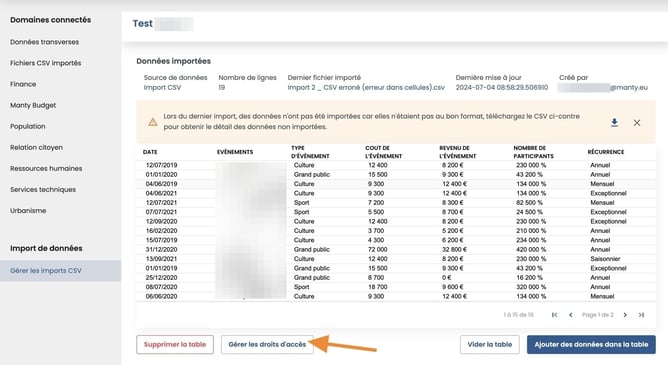Screen dimensions: 668x365
Task: Click NOMBRE DE PARTICIPANTS column header
Action: click(x=533, y=152)
